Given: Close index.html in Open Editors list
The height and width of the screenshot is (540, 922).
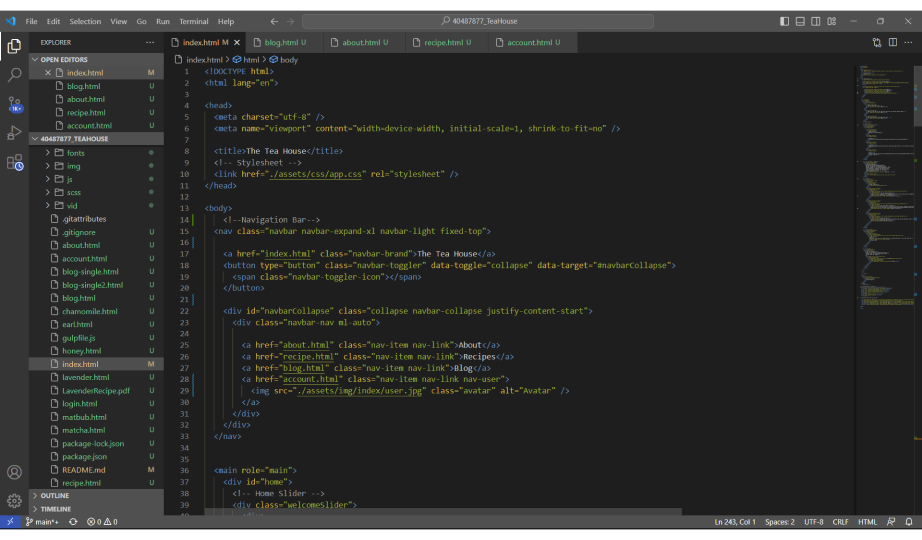Looking at the screenshot, I should pos(48,73).
